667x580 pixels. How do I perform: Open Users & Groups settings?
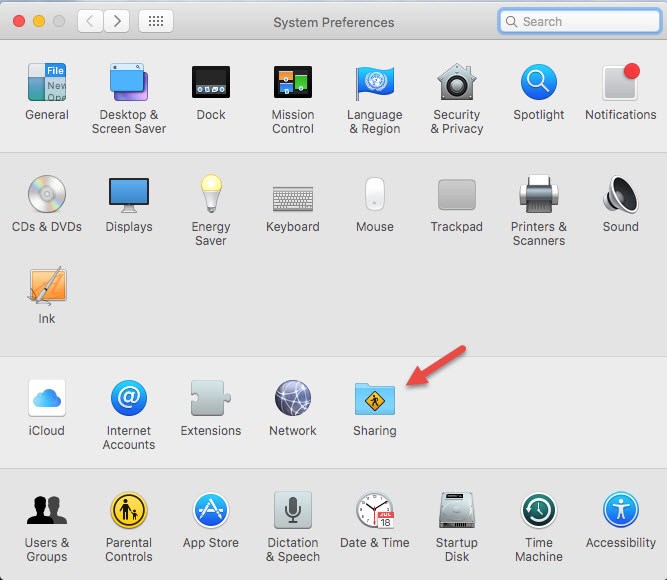(x=47, y=512)
